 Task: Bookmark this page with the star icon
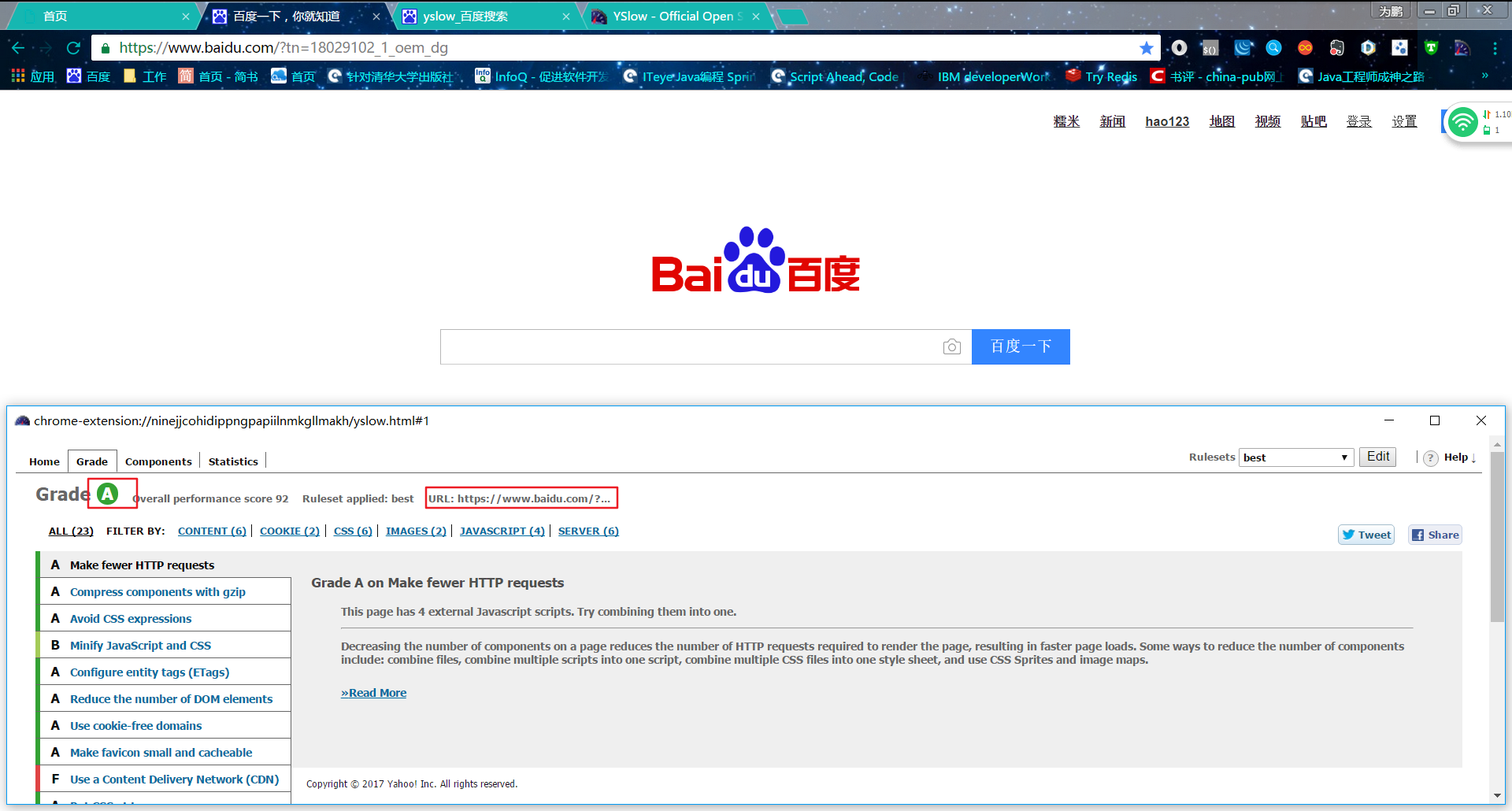click(1147, 48)
